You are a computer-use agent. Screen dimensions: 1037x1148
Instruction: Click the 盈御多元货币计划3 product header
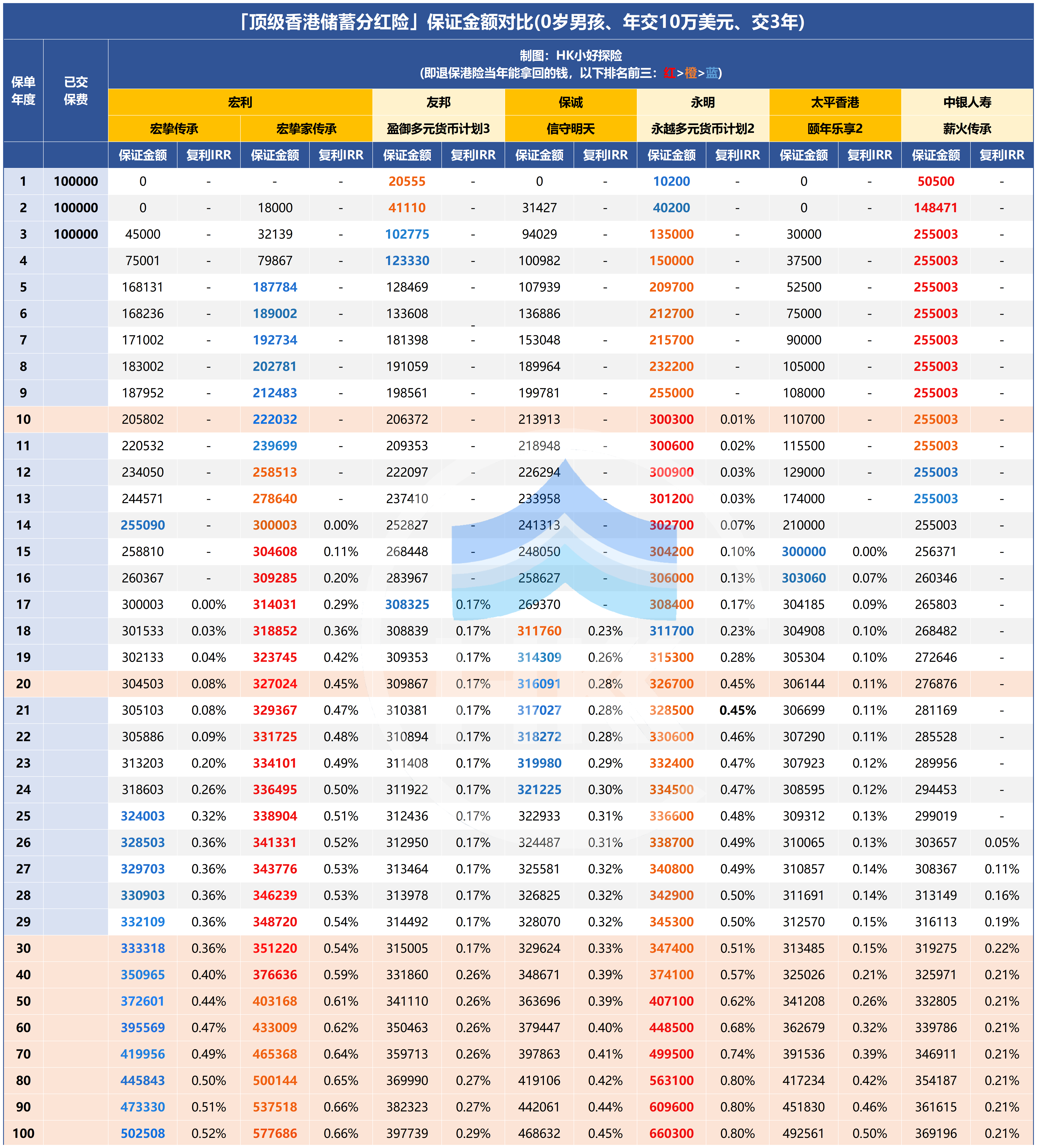438,129
